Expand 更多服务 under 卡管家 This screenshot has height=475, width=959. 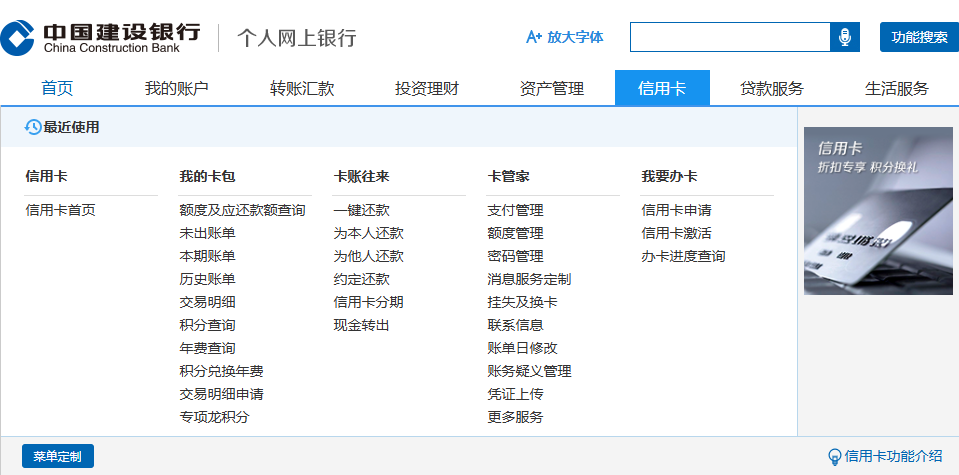[515, 417]
